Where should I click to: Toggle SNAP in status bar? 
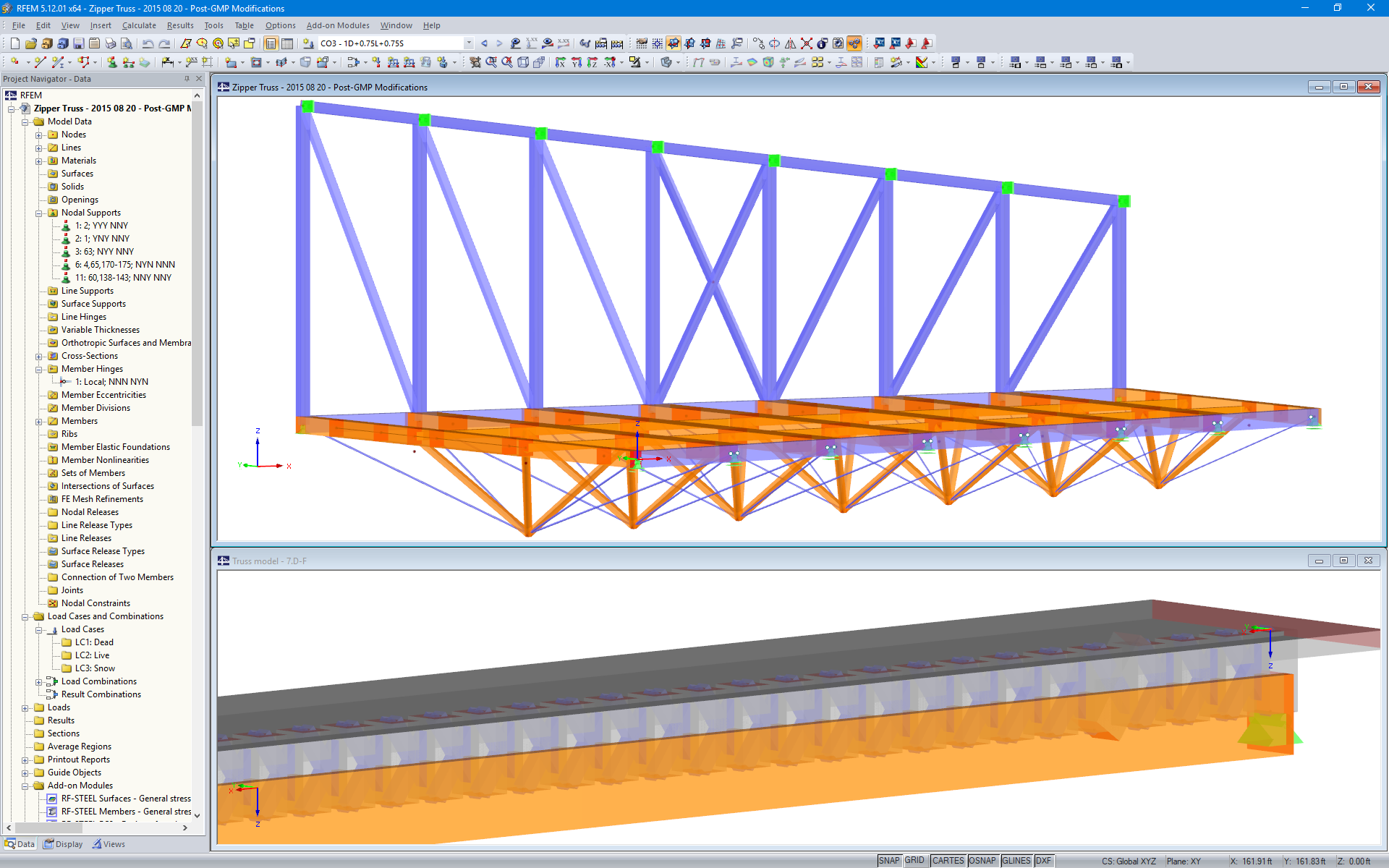pyautogui.click(x=889, y=861)
